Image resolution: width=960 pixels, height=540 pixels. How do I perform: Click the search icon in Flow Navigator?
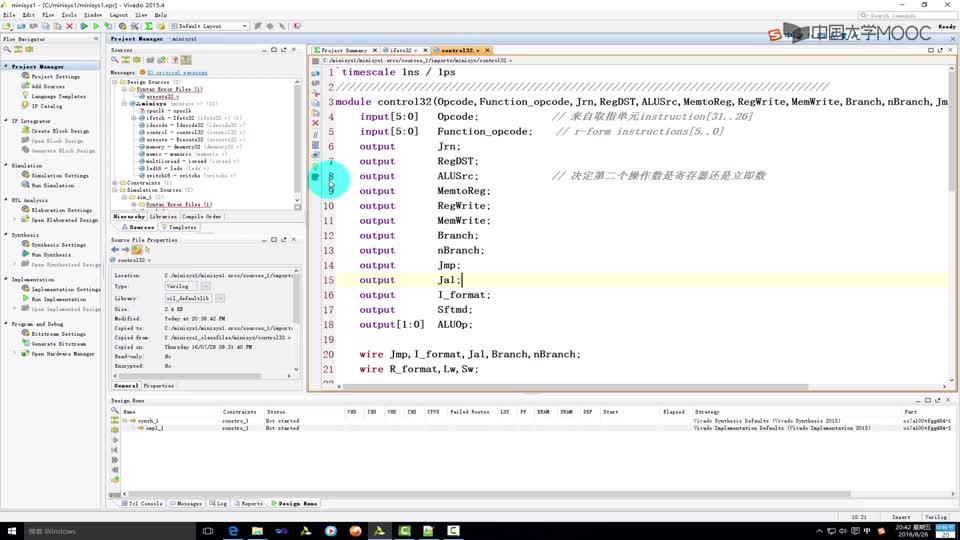point(7,49)
